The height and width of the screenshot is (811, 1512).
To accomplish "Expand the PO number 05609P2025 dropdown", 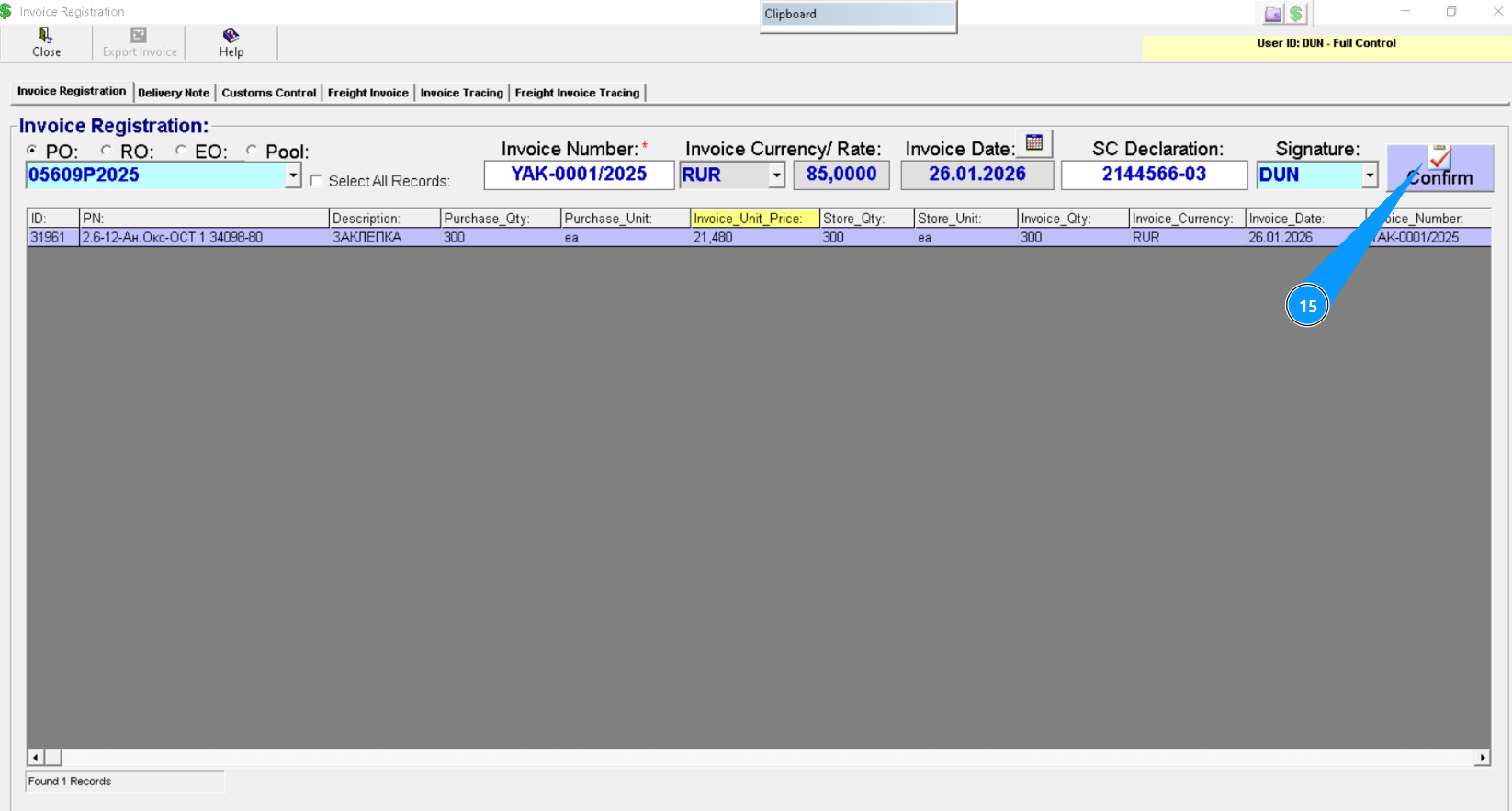I will 293,175.
